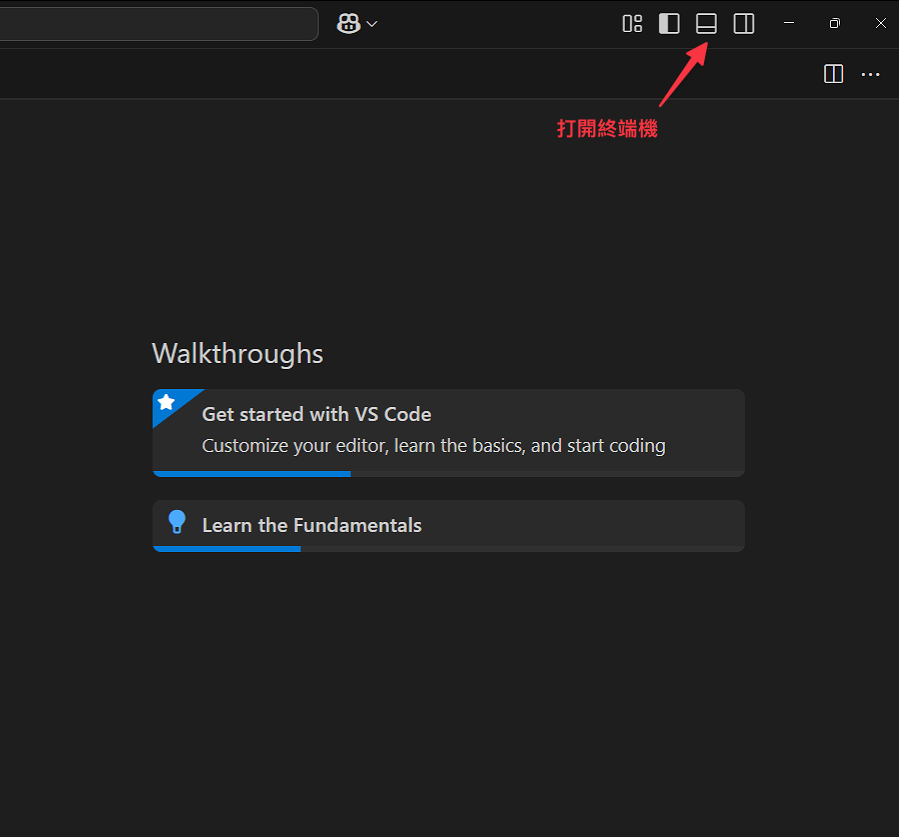Open the More Actions ellipsis menu
The width and height of the screenshot is (899, 837).
(x=870, y=75)
